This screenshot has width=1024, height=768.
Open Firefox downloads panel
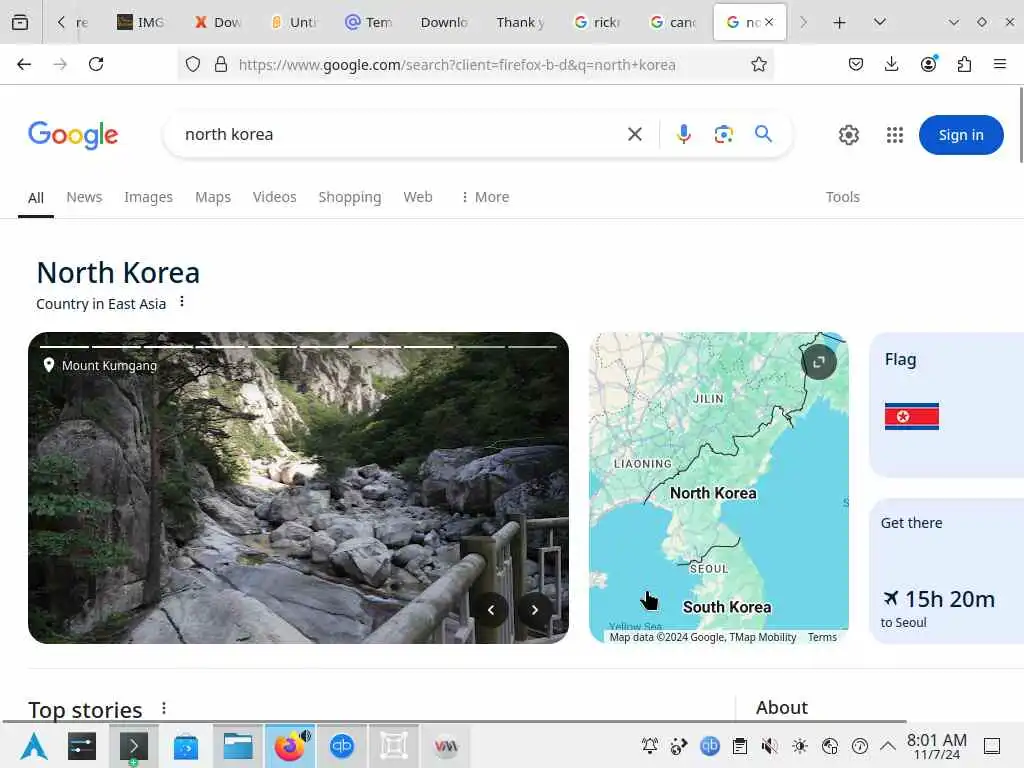tap(891, 64)
